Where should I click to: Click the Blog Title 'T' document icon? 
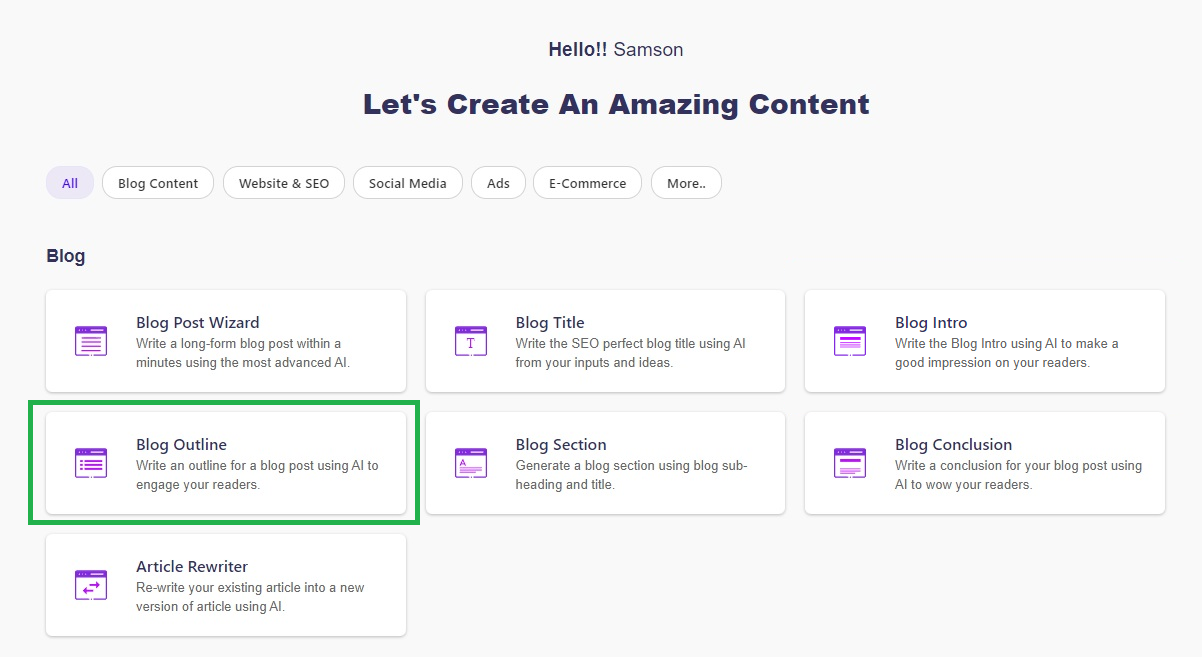coord(470,340)
